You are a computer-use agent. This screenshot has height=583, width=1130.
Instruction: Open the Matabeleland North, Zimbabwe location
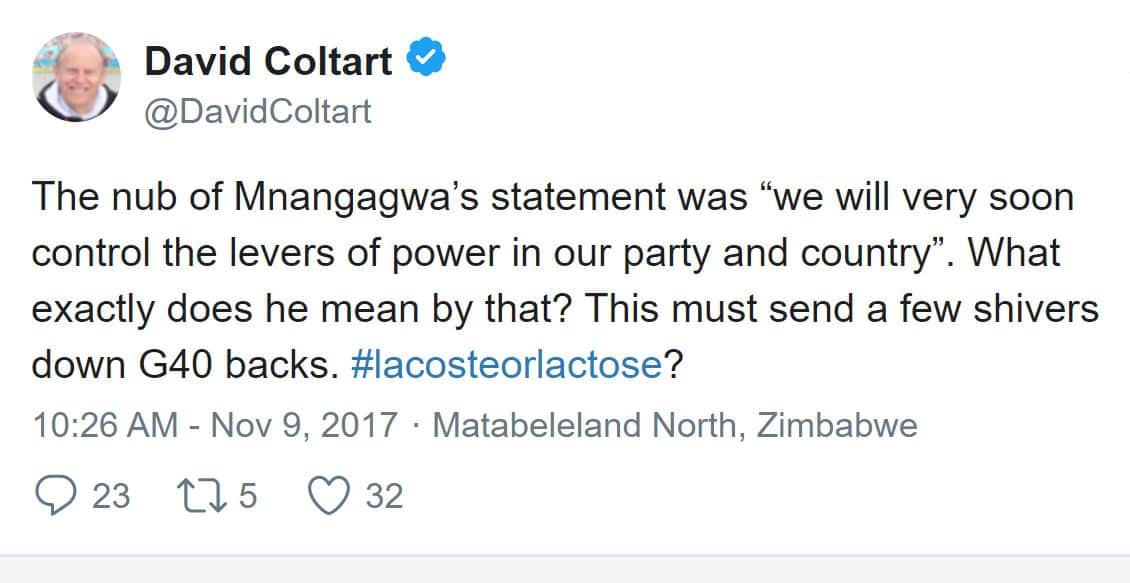(x=674, y=425)
